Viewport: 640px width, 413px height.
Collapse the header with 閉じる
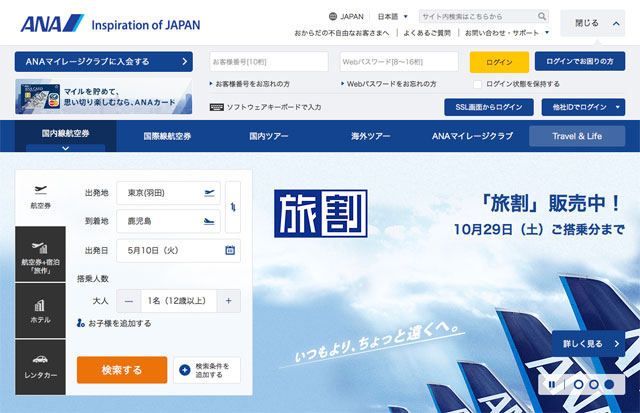pyautogui.click(x=594, y=22)
